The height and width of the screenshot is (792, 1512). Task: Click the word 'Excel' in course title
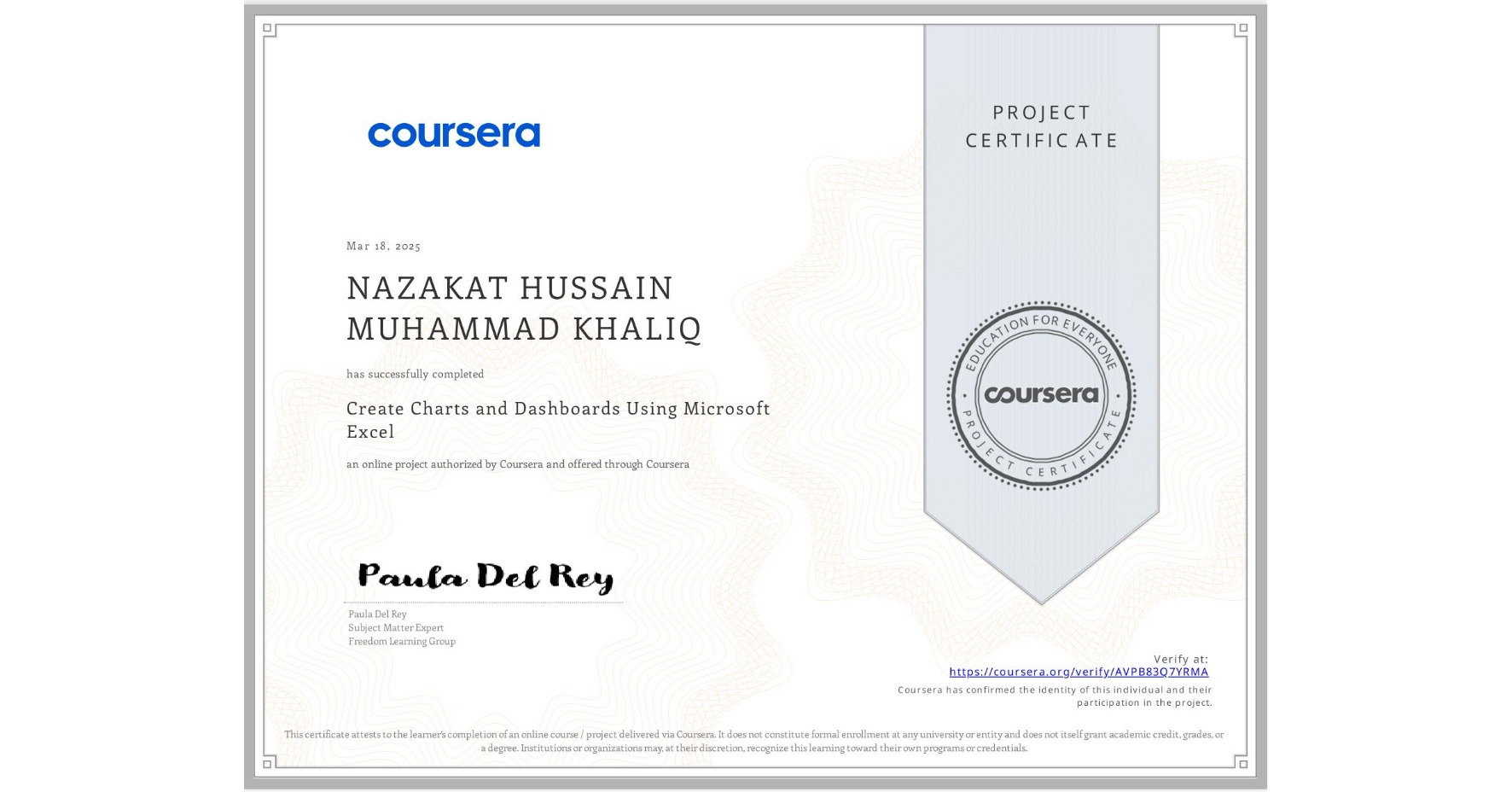click(x=370, y=432)
